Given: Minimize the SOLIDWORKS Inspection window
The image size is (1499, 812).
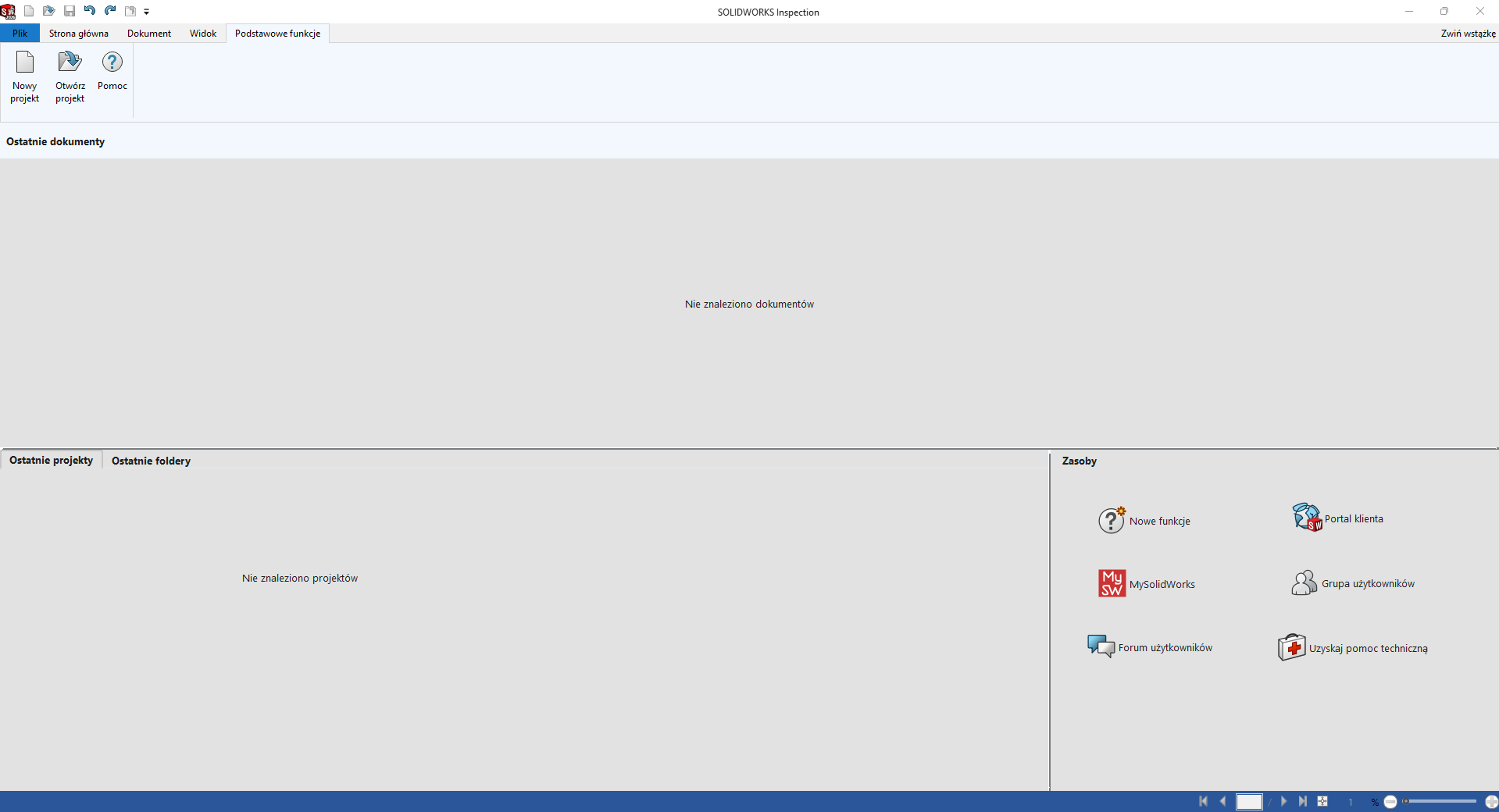Looking at the screenshot, I should coord(1409,12).
